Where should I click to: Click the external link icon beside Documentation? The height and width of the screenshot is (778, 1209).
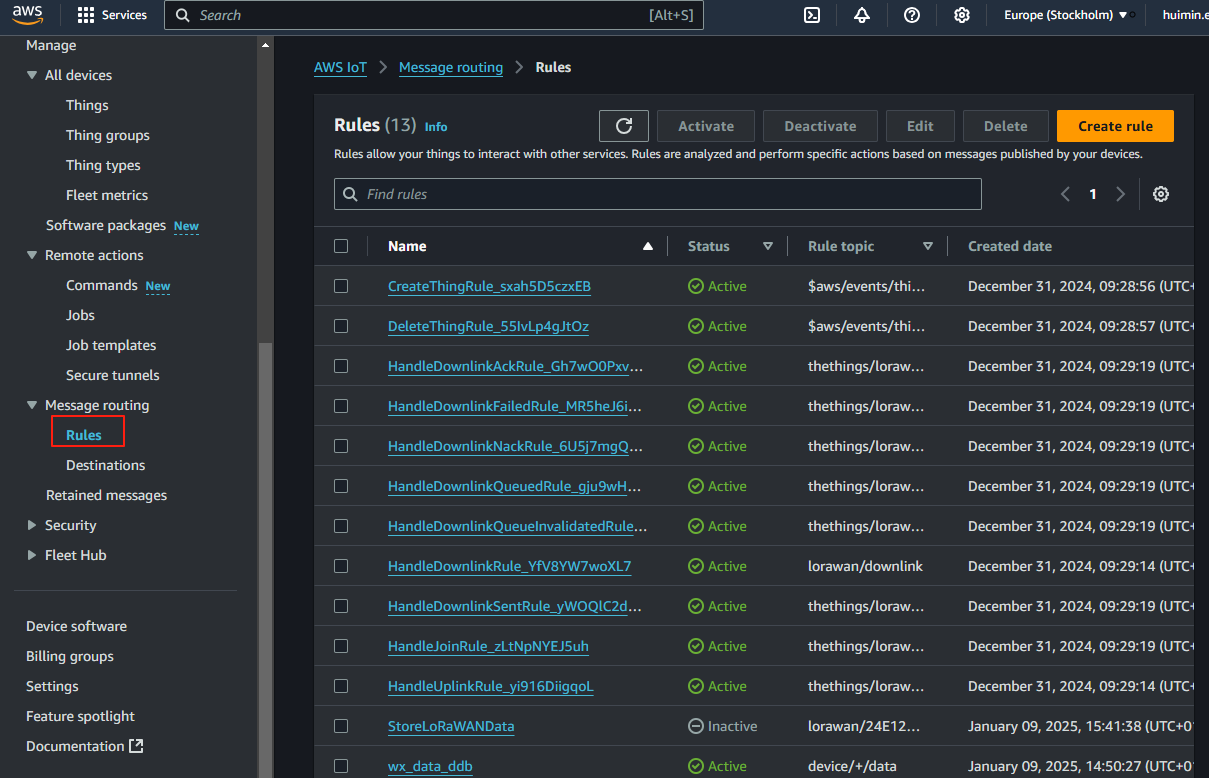pyautogui.click(x=137, y=746)
